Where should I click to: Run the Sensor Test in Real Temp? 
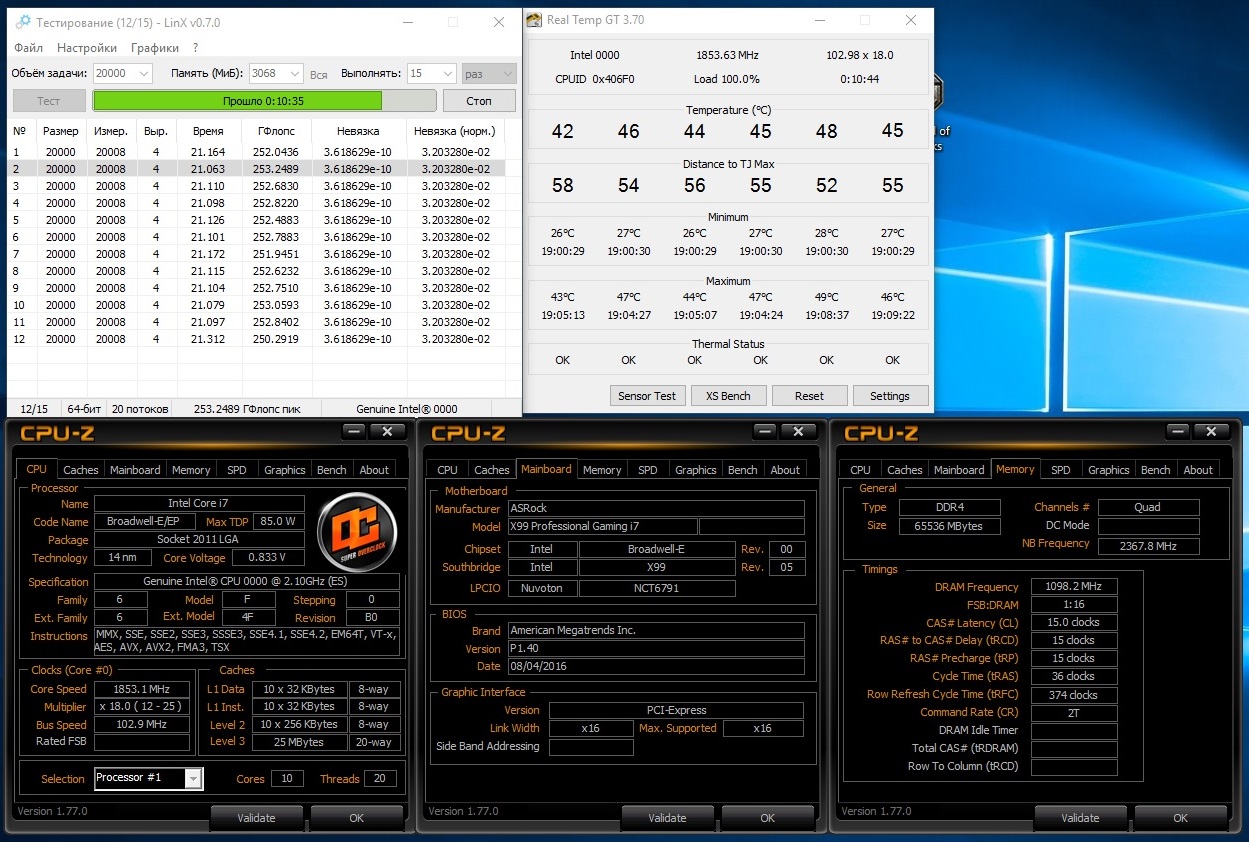coord(647,395)
